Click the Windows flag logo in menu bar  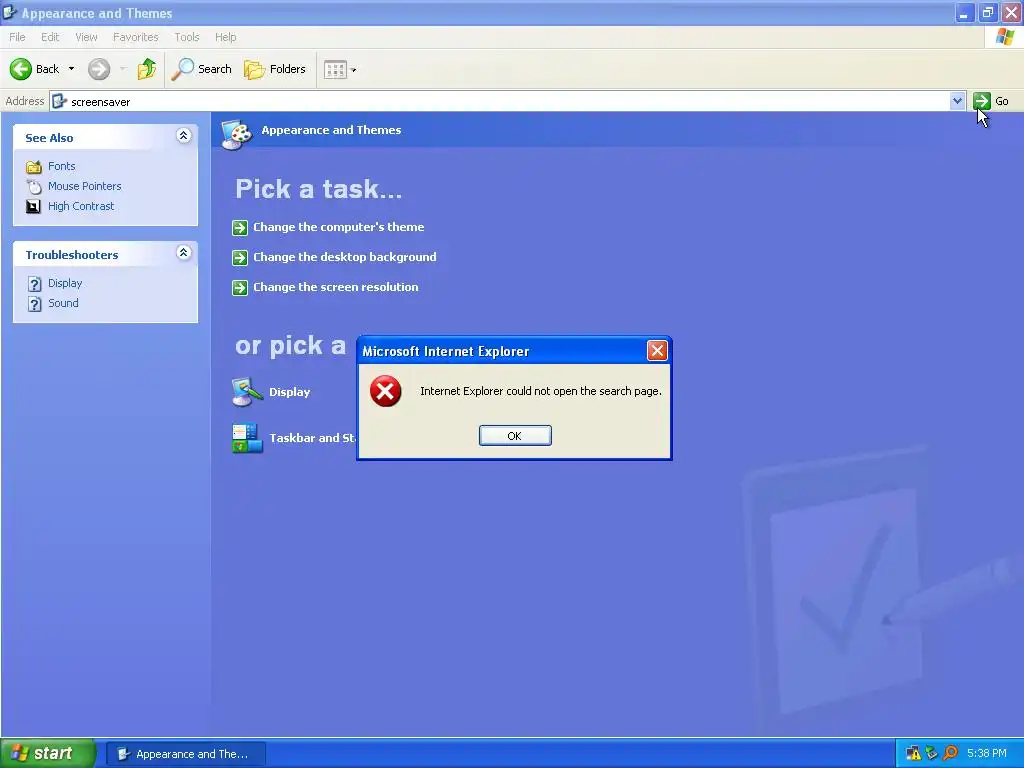pyautogui.click(x=1004, y=37)
